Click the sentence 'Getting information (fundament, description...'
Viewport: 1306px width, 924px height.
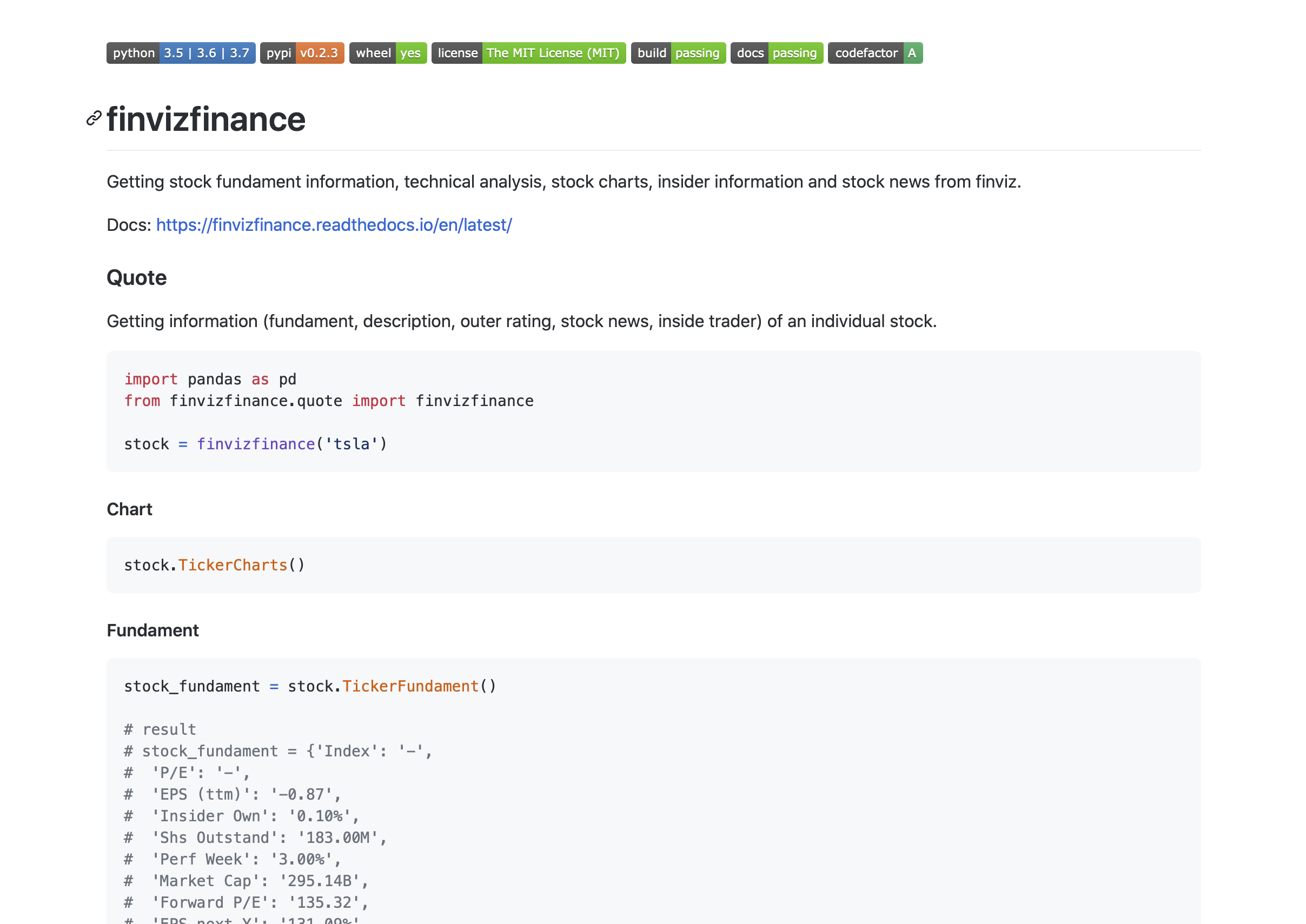click(522, 321)
